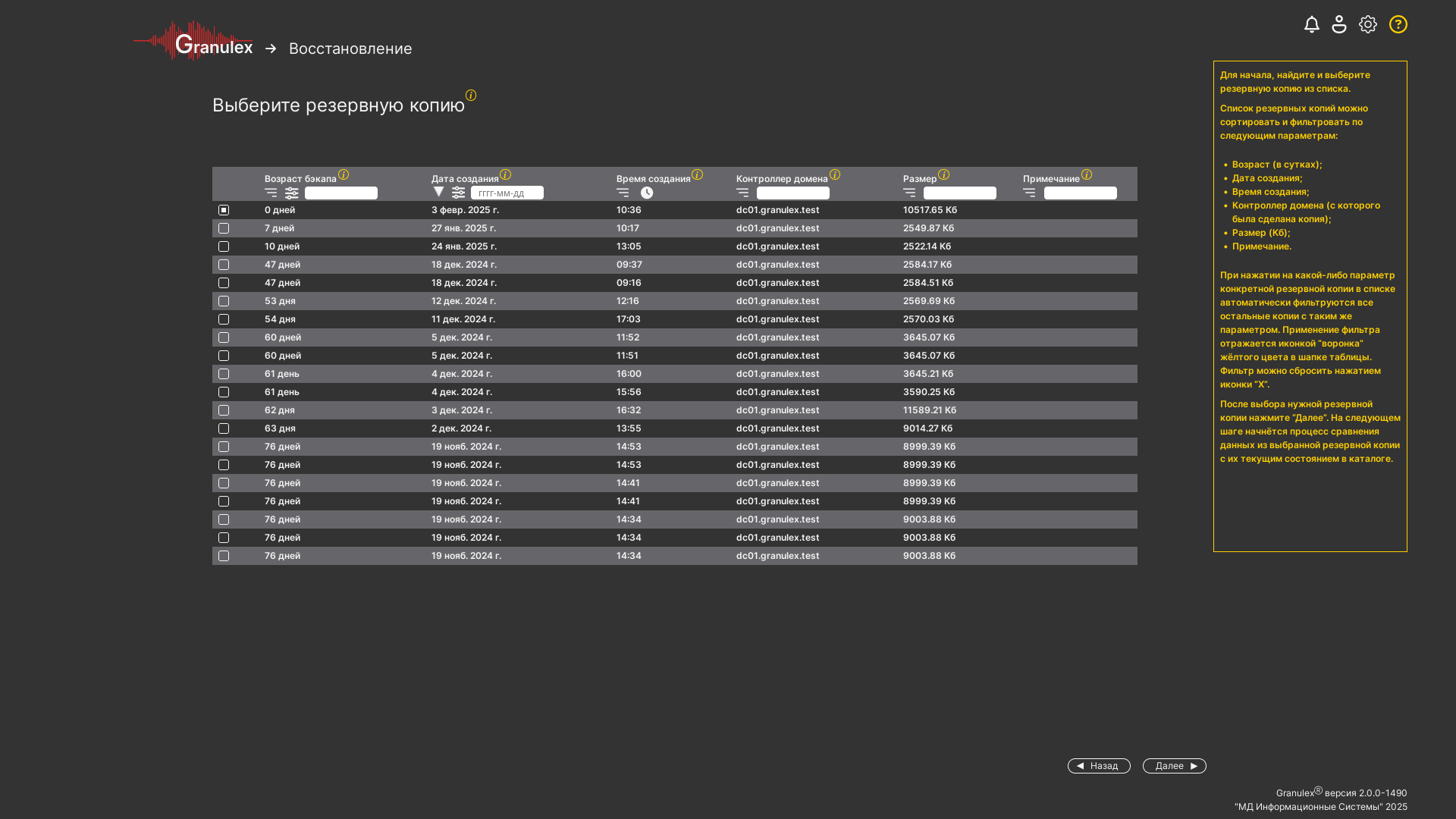
Task: Check the 18 дек. 2024 09:37 backup
Action: coord(224,265)
